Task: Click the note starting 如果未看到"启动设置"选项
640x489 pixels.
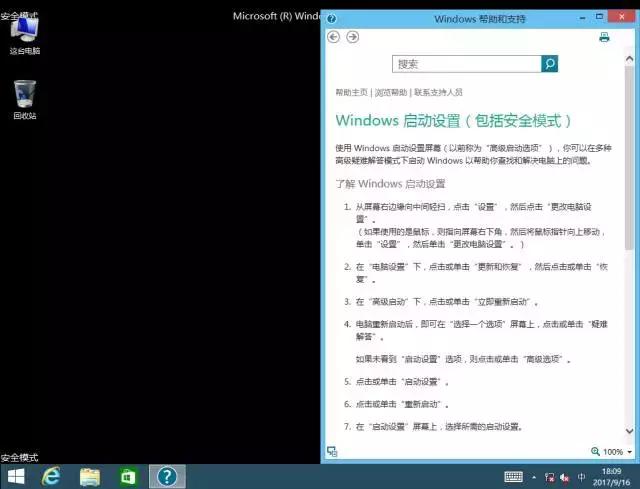Action: (463, 359)
